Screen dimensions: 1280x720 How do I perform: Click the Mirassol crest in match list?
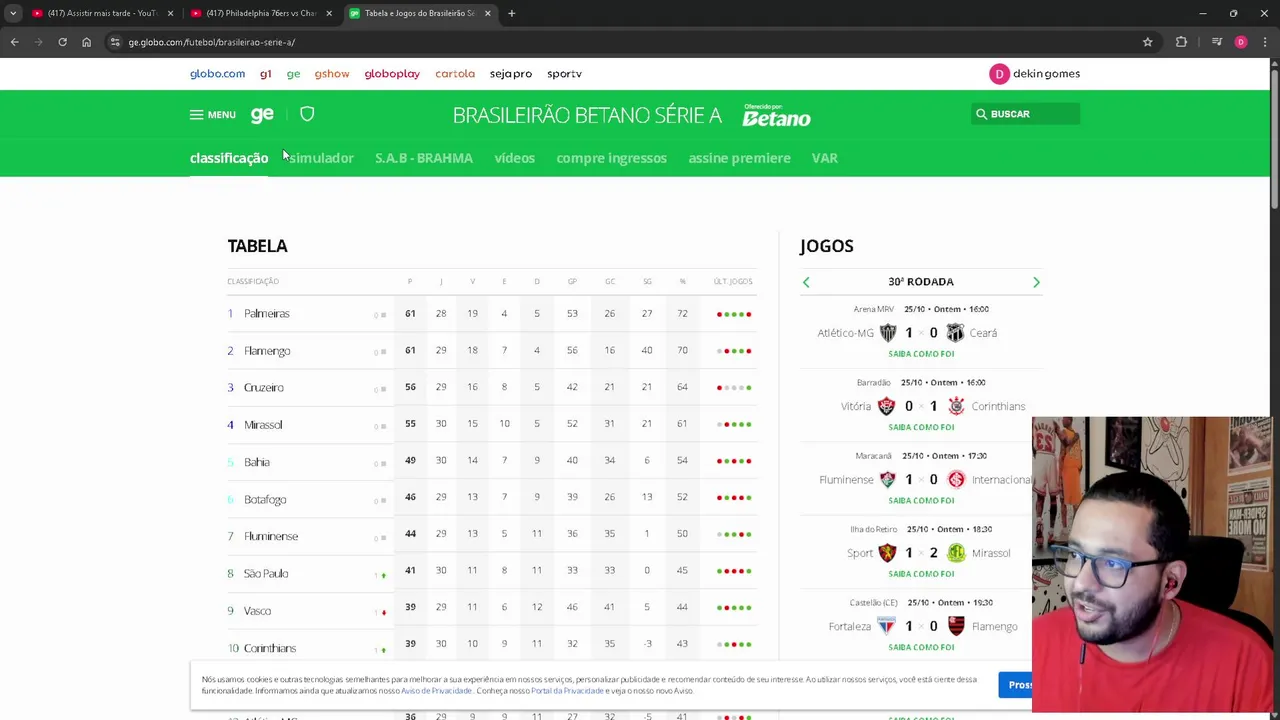coord(956,553)
